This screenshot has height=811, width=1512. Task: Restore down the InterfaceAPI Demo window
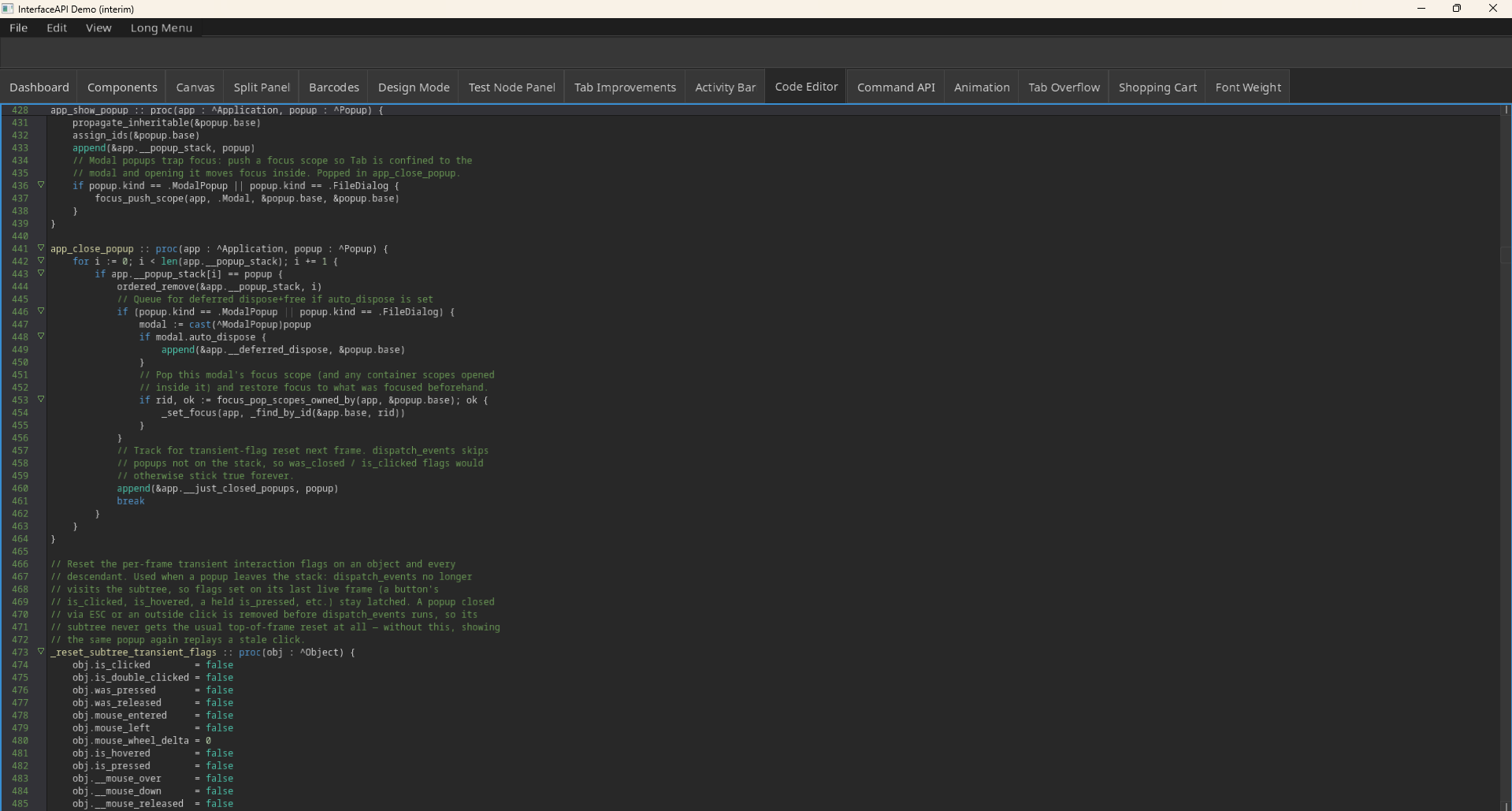click(1457, 9)
